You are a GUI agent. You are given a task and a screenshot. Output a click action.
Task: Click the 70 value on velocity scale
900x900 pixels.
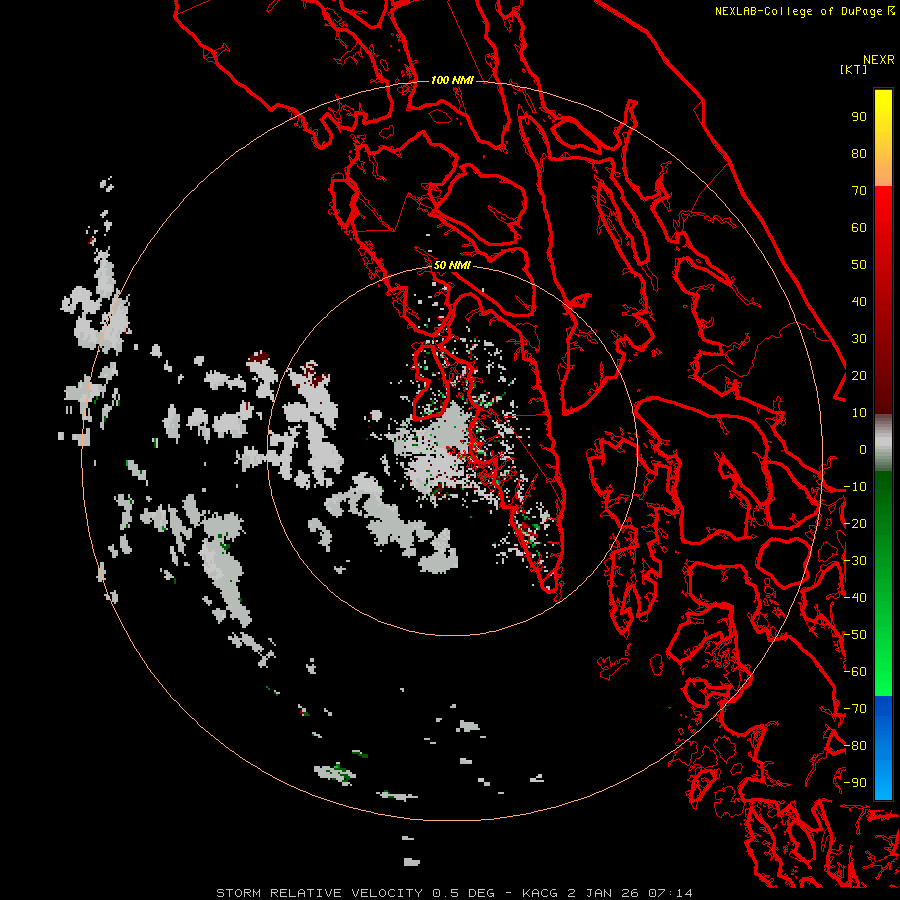click(x=859, y=191)
